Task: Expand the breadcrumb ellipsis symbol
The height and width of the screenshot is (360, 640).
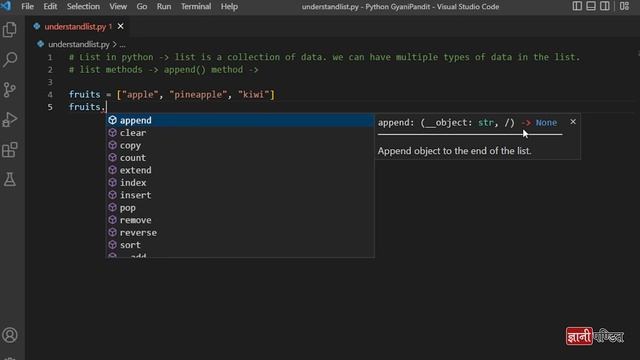Action: [122, 44]
